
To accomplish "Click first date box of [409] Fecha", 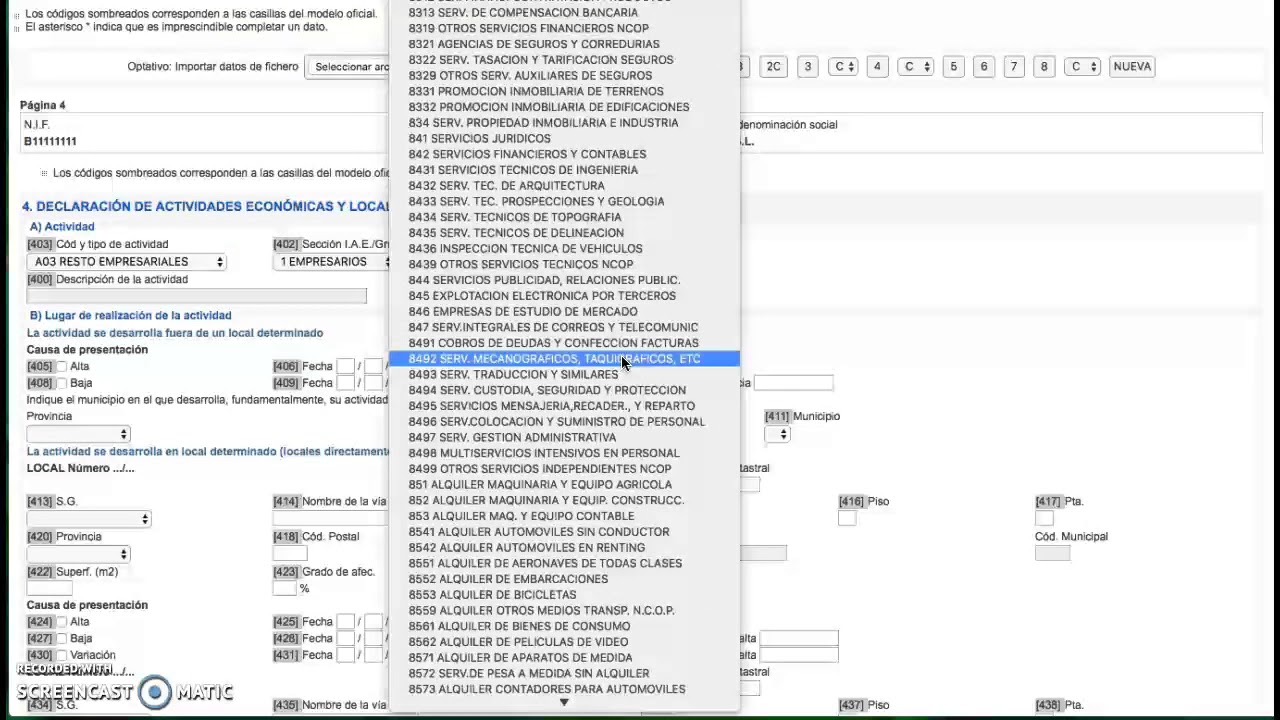I will click(346, 383).
